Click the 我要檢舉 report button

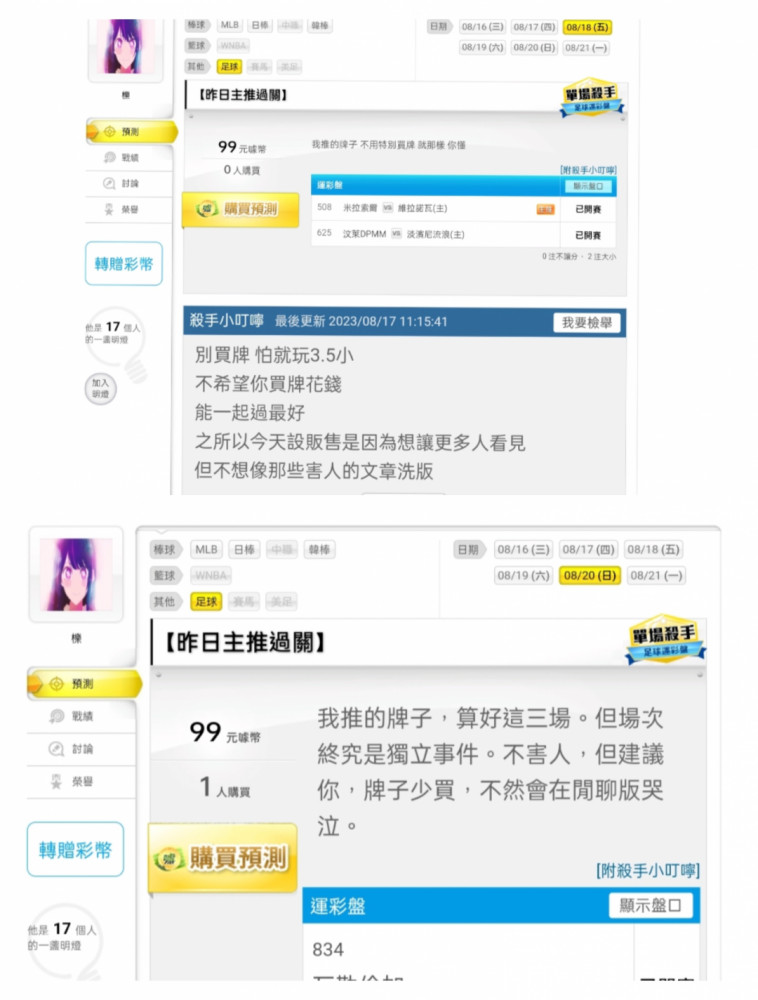pos(587,323)
